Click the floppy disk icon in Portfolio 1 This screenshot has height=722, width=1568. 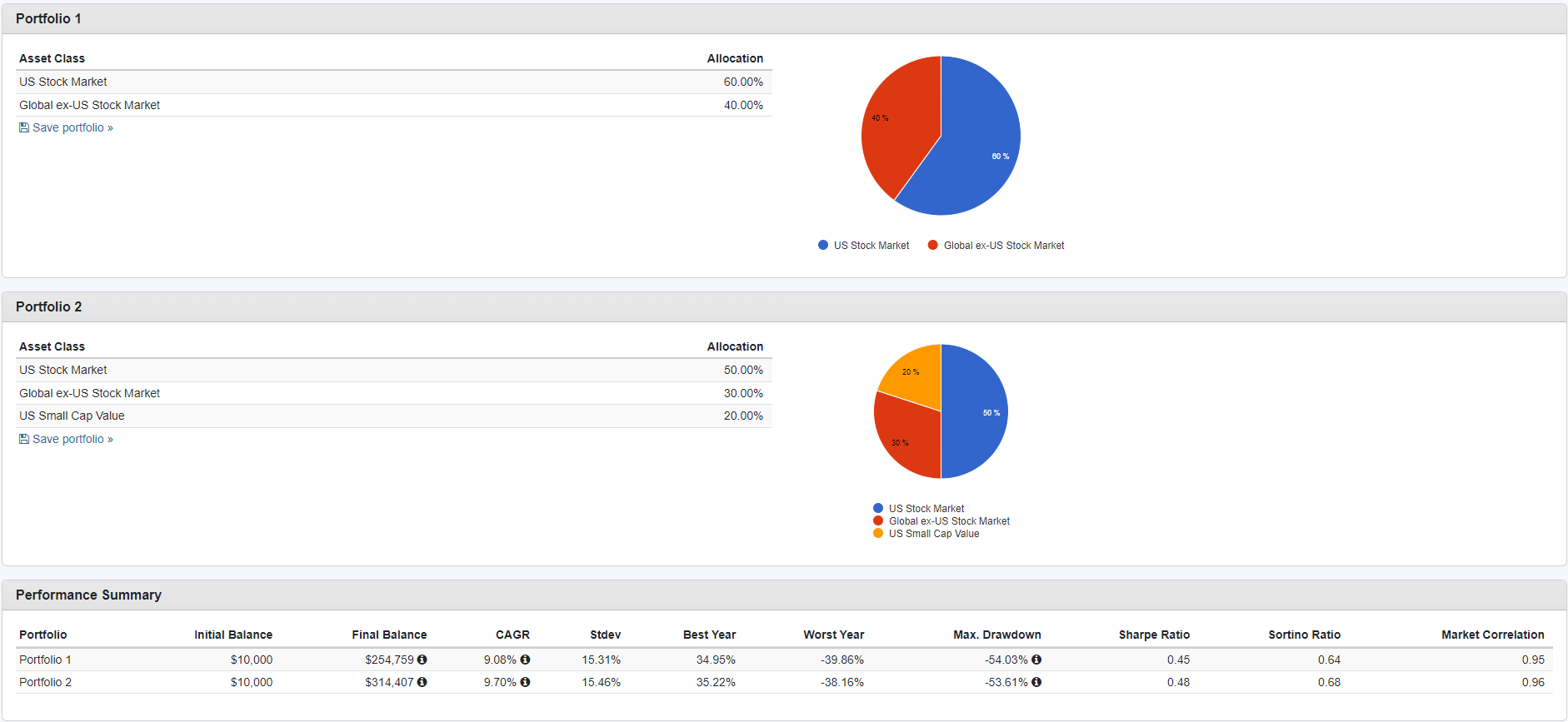pos(24,127)
